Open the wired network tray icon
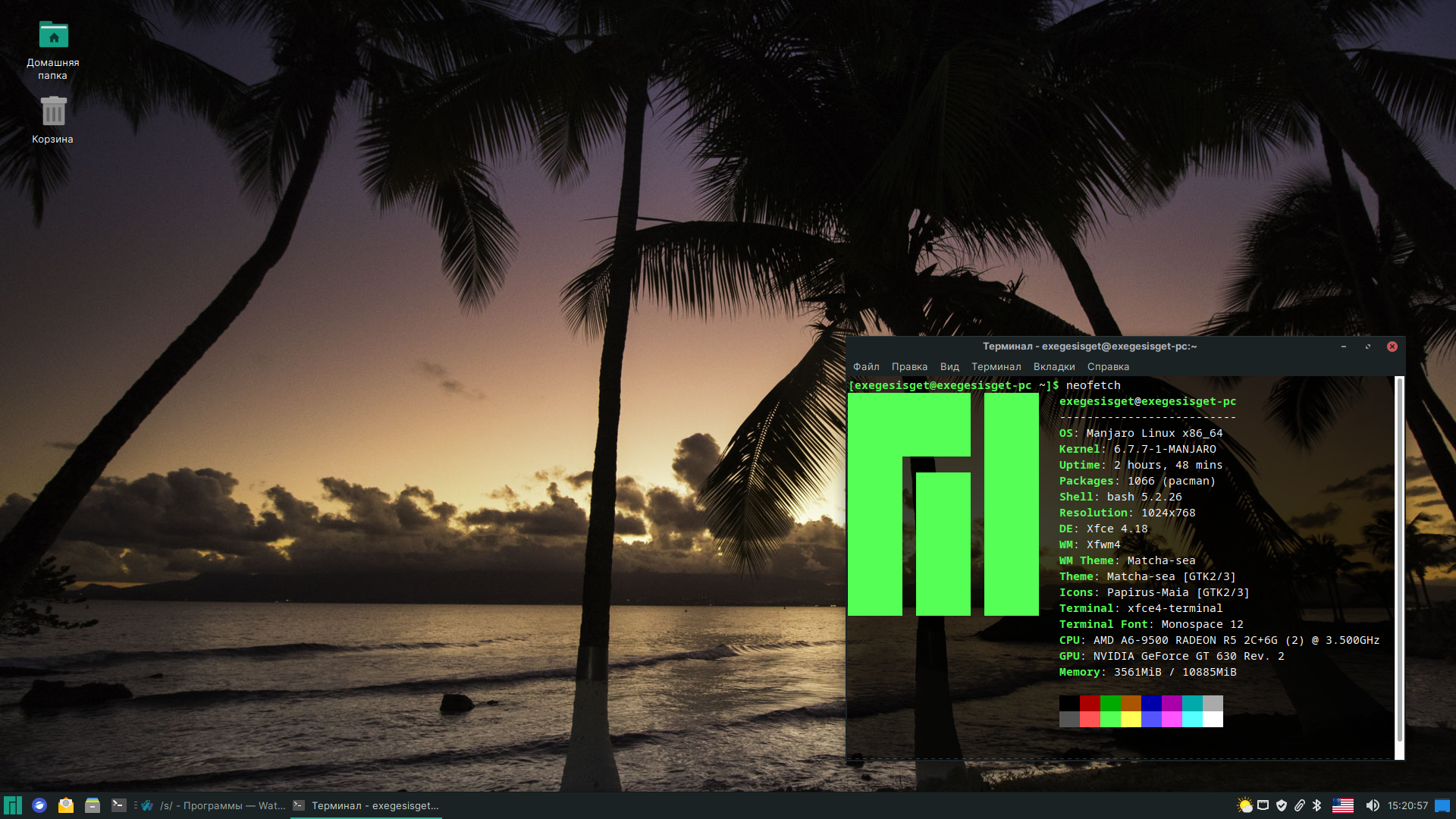 coord(1263,805)
